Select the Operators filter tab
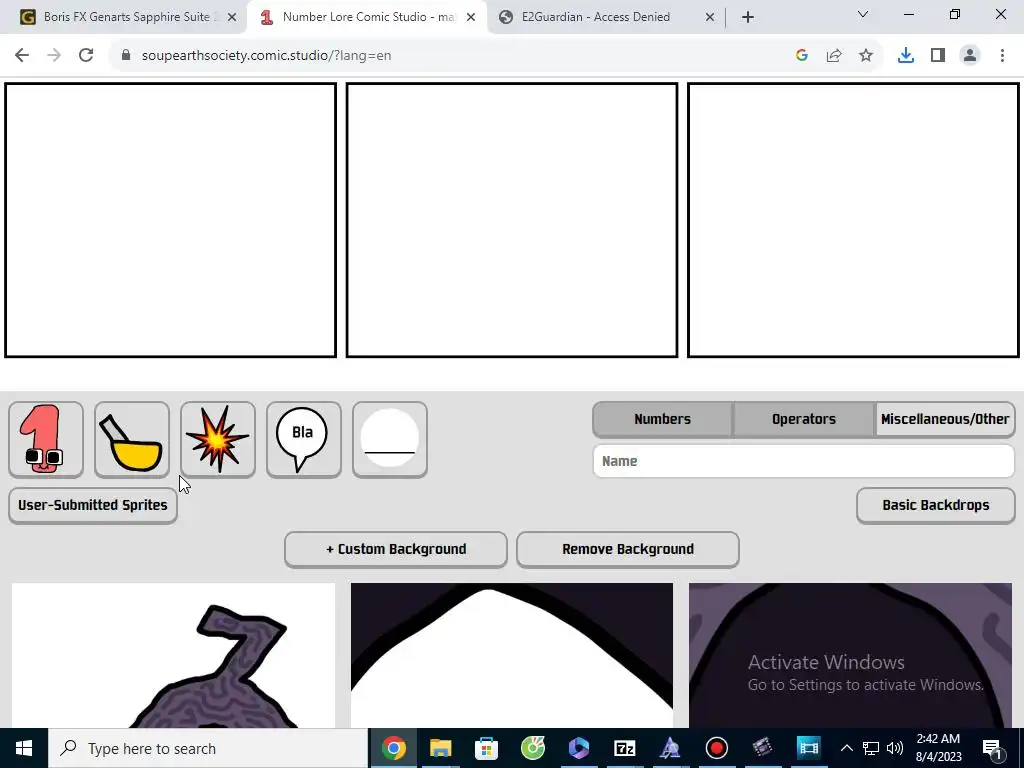 point(804,419)
